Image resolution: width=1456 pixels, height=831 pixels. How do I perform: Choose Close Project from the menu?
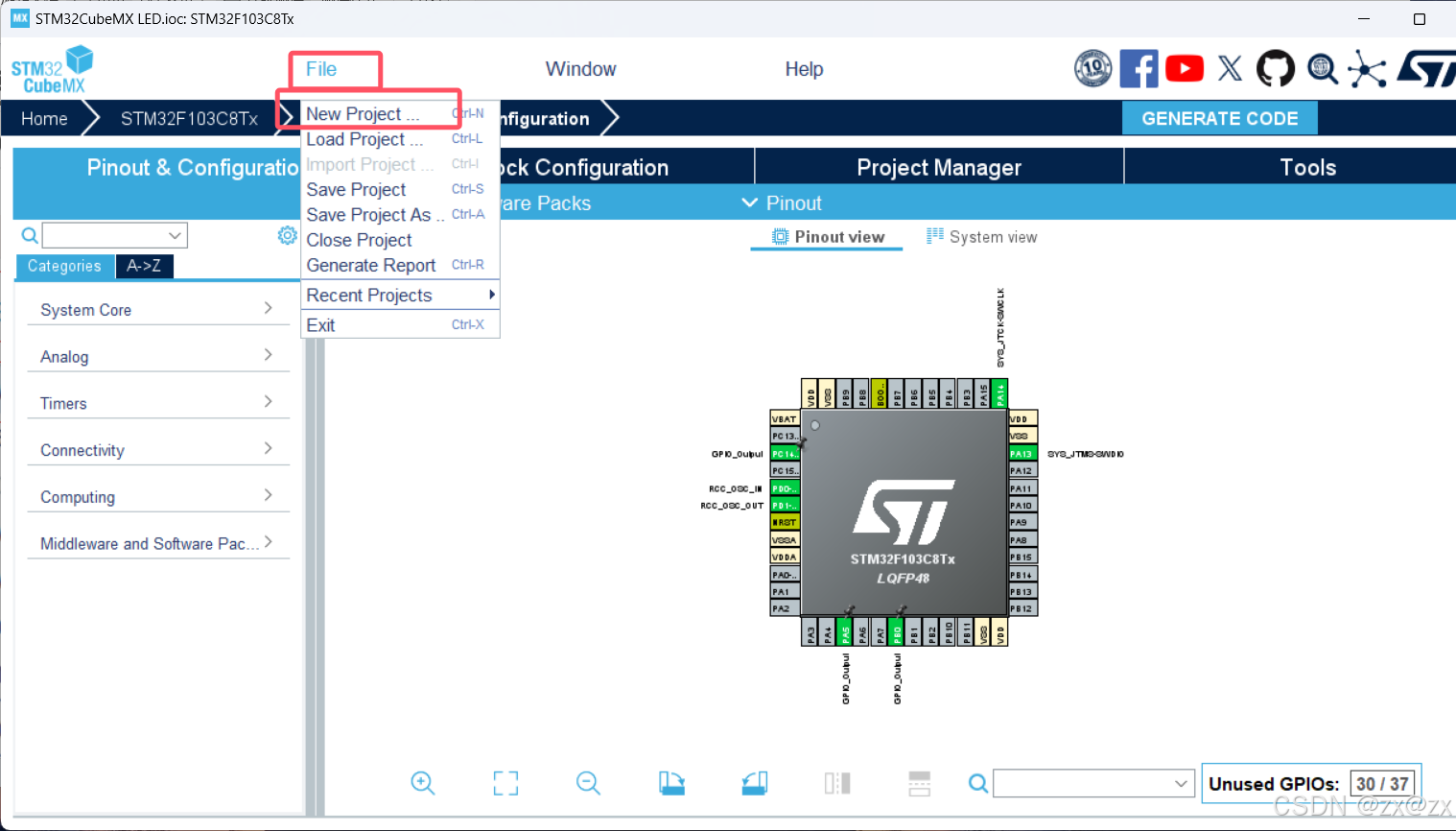[x=399, y=240]
